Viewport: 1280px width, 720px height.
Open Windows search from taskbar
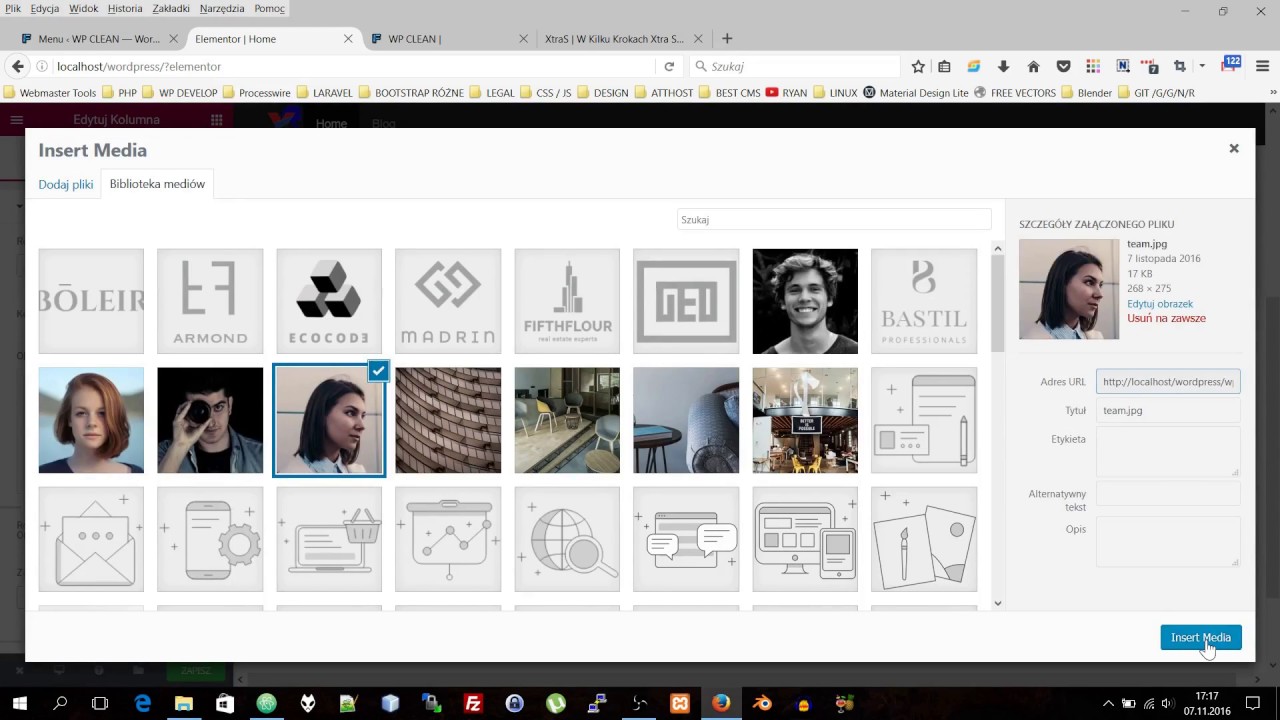(60, 703)
